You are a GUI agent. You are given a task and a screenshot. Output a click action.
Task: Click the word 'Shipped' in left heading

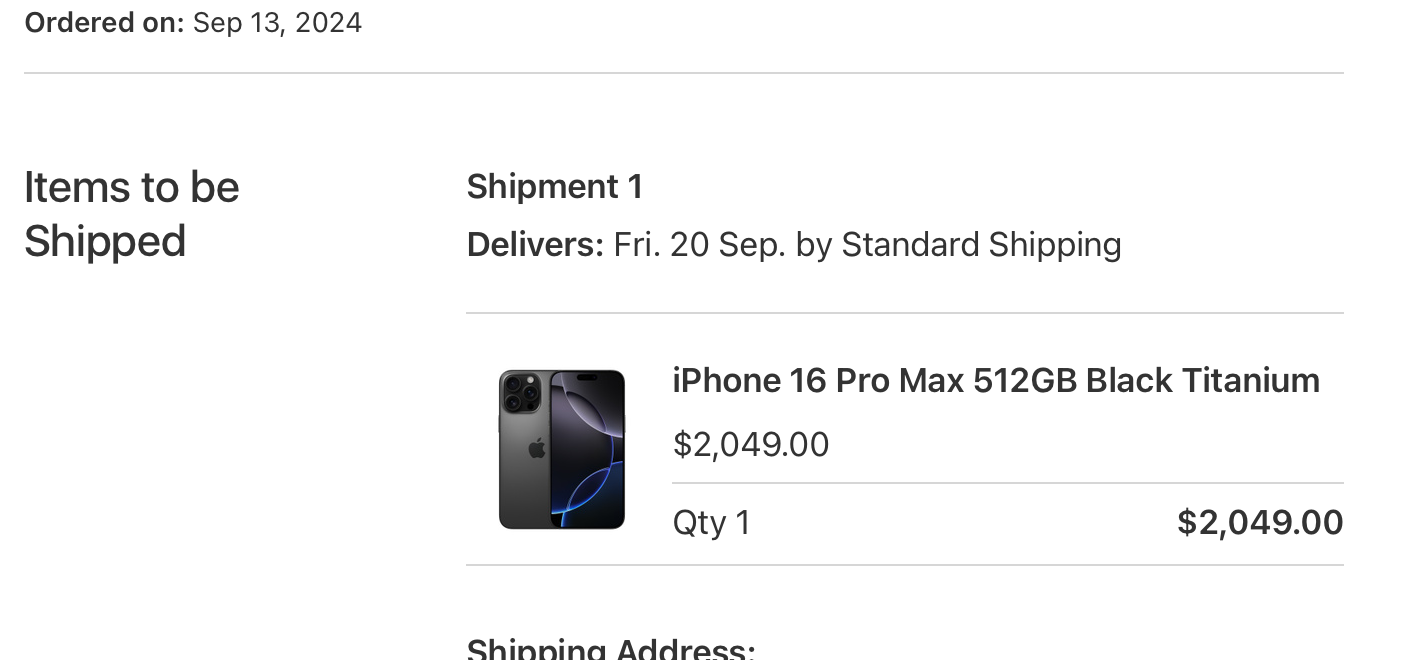point(105,242)
